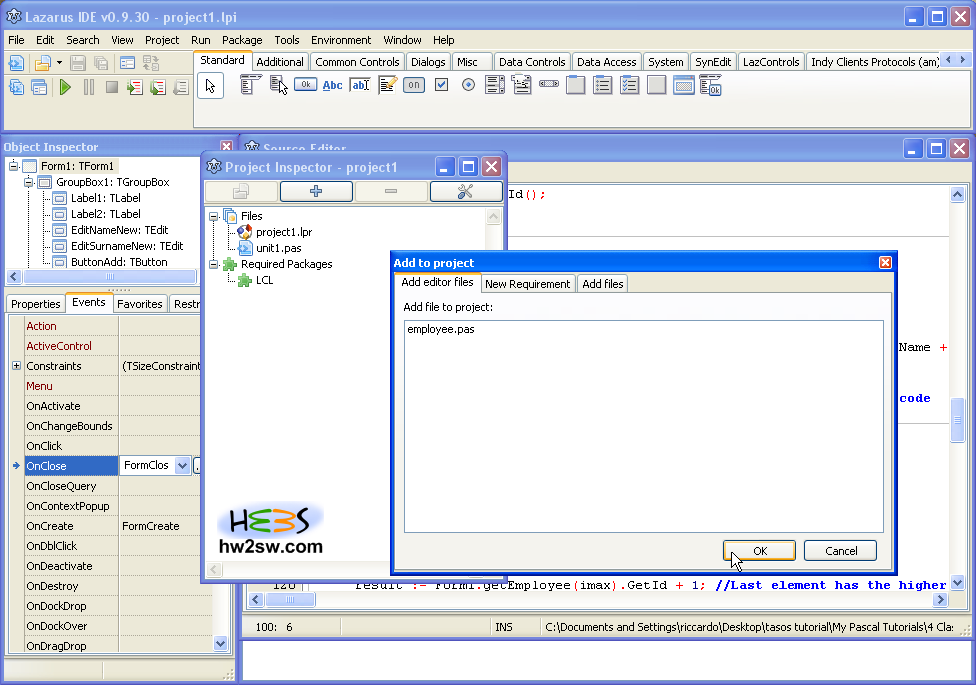Open the dropdown arrow next to Open icon
Viewport: 976px width, 685px height.
tap(59, 63)
